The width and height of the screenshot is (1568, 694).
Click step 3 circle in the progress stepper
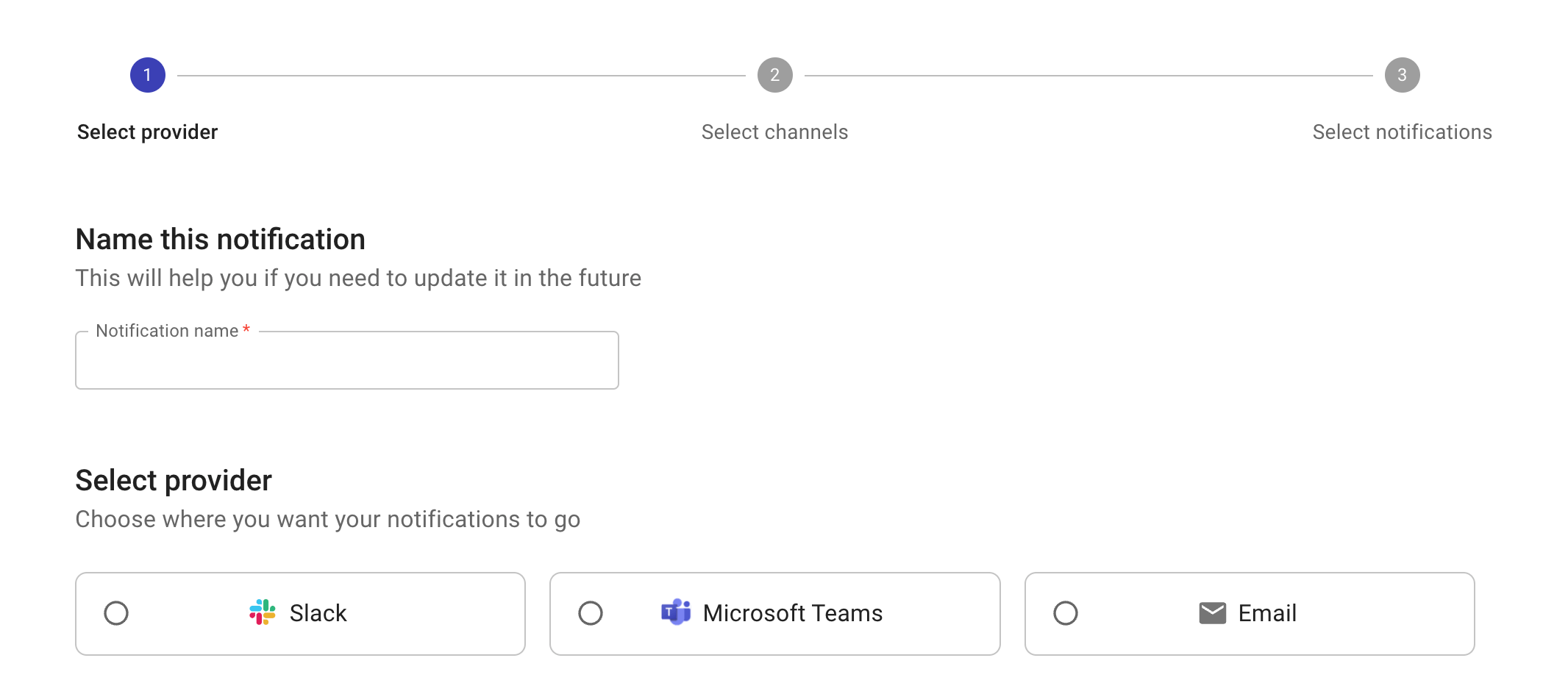click(1402, 74)
